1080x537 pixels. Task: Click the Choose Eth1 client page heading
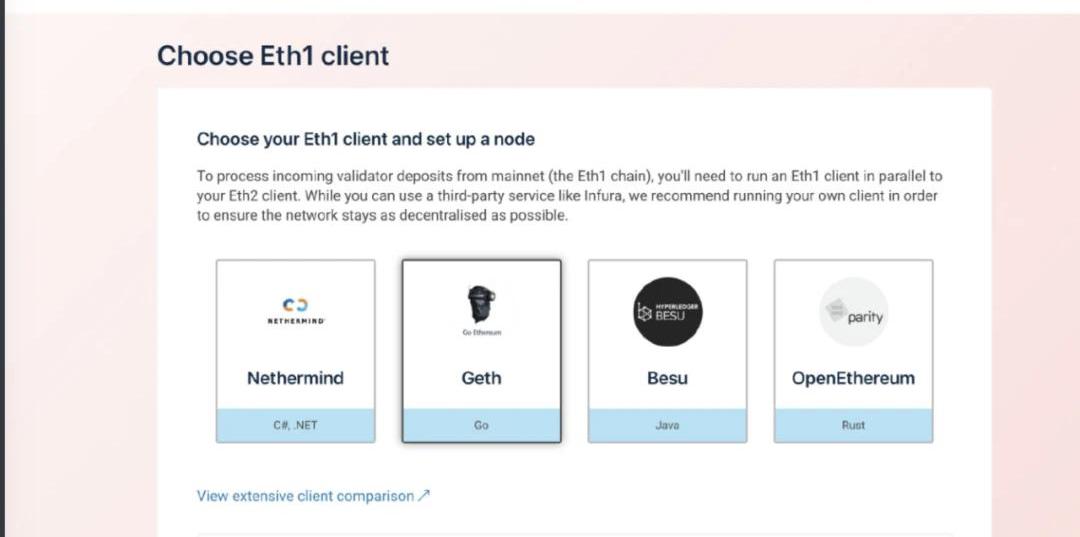(x=273, y=56)
